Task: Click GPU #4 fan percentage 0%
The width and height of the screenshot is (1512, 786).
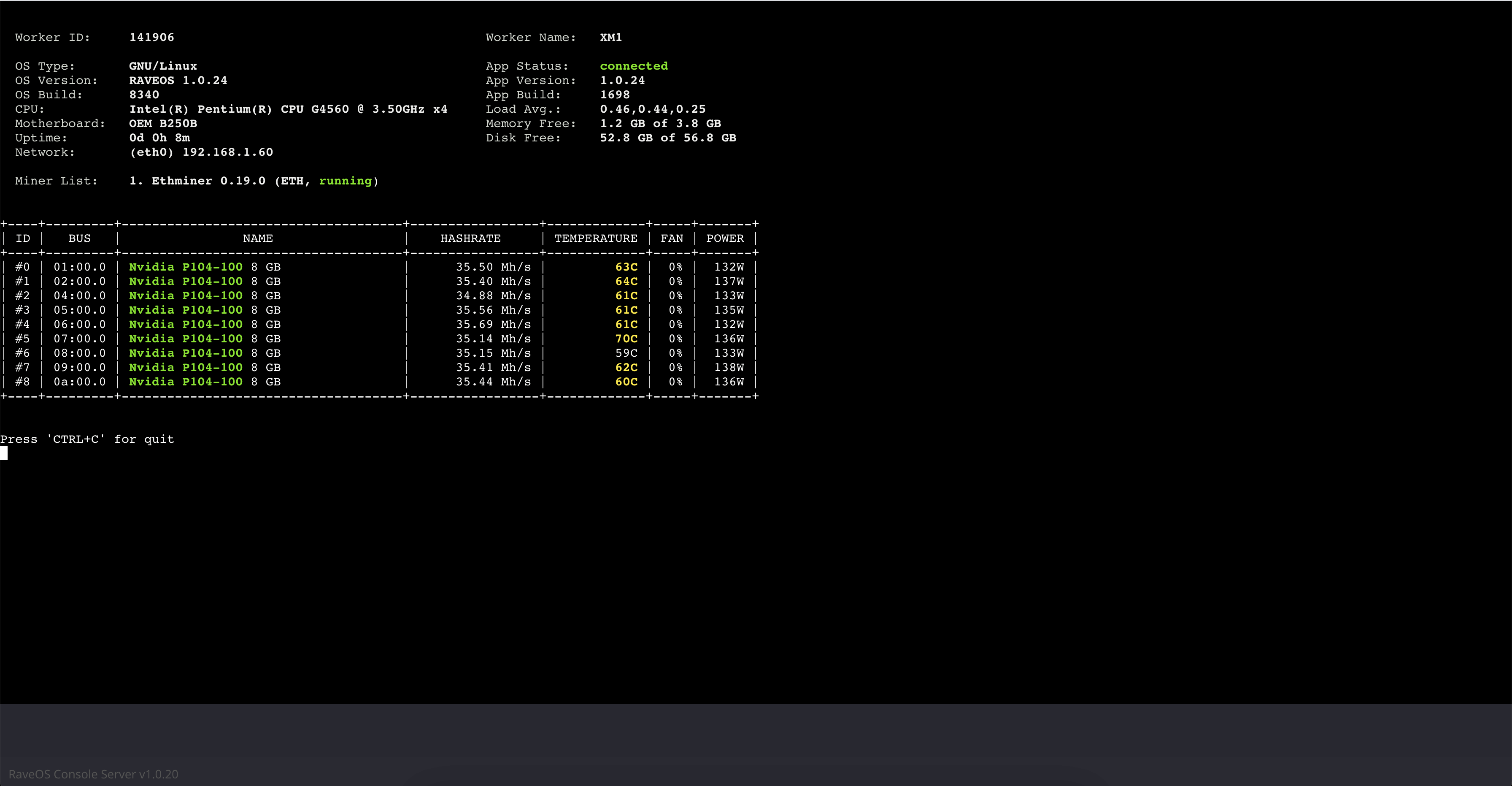Action: pyautogui.click(x=675, y=324)
